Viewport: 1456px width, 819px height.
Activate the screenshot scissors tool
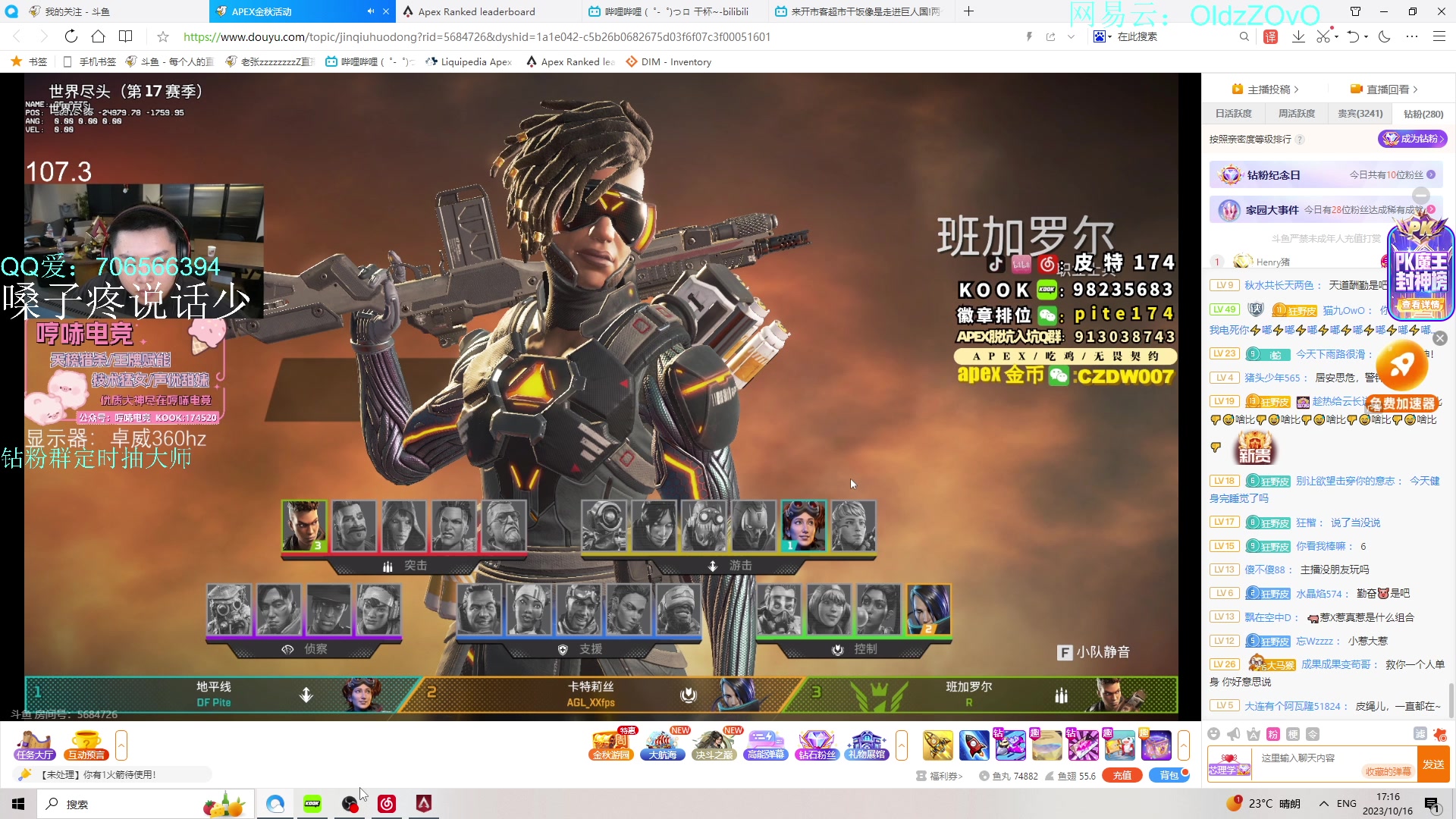(x=1323, y=36)
